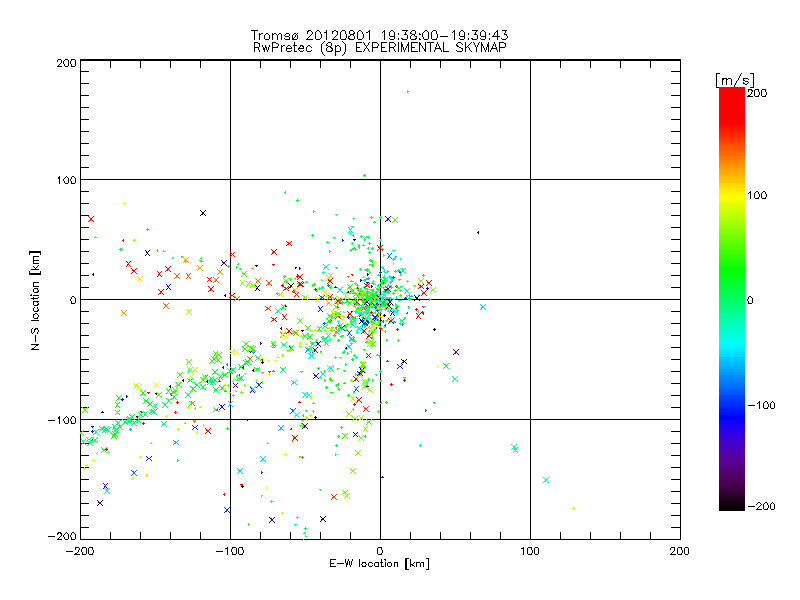Click the x-axis tick label "-100"
Screen dimensions: 800x600
pyautogui.click(x=230, y=551)
